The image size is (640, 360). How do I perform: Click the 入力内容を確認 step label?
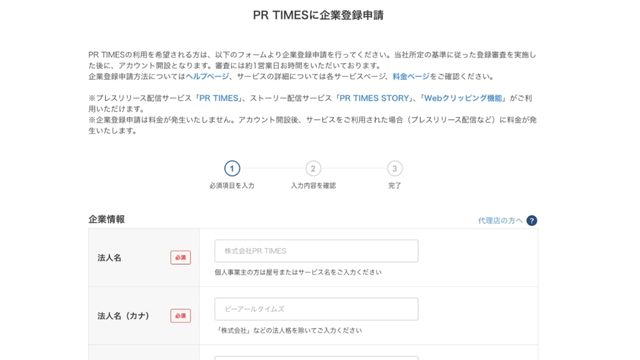(x=313, y=185)
